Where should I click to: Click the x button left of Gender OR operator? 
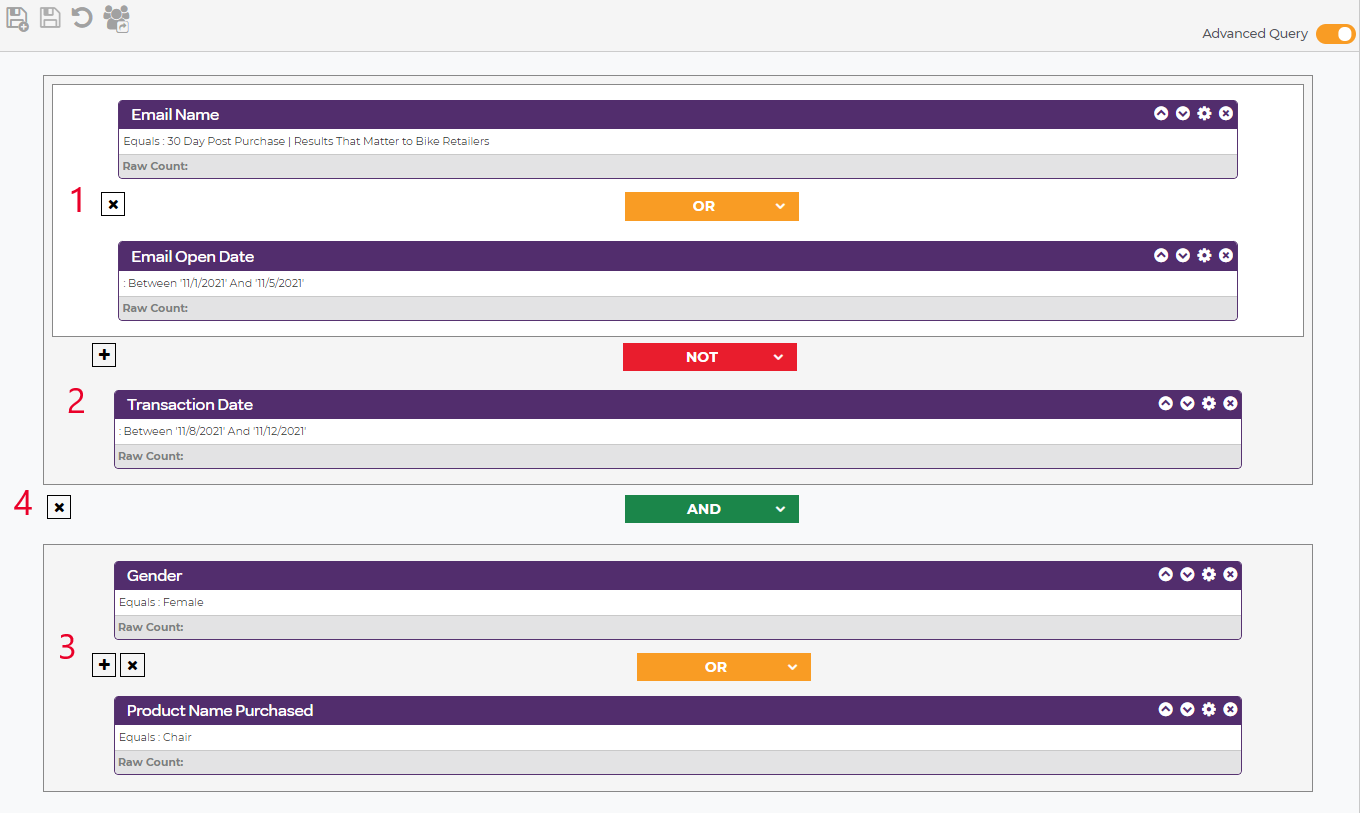click(x=133, y=665)
